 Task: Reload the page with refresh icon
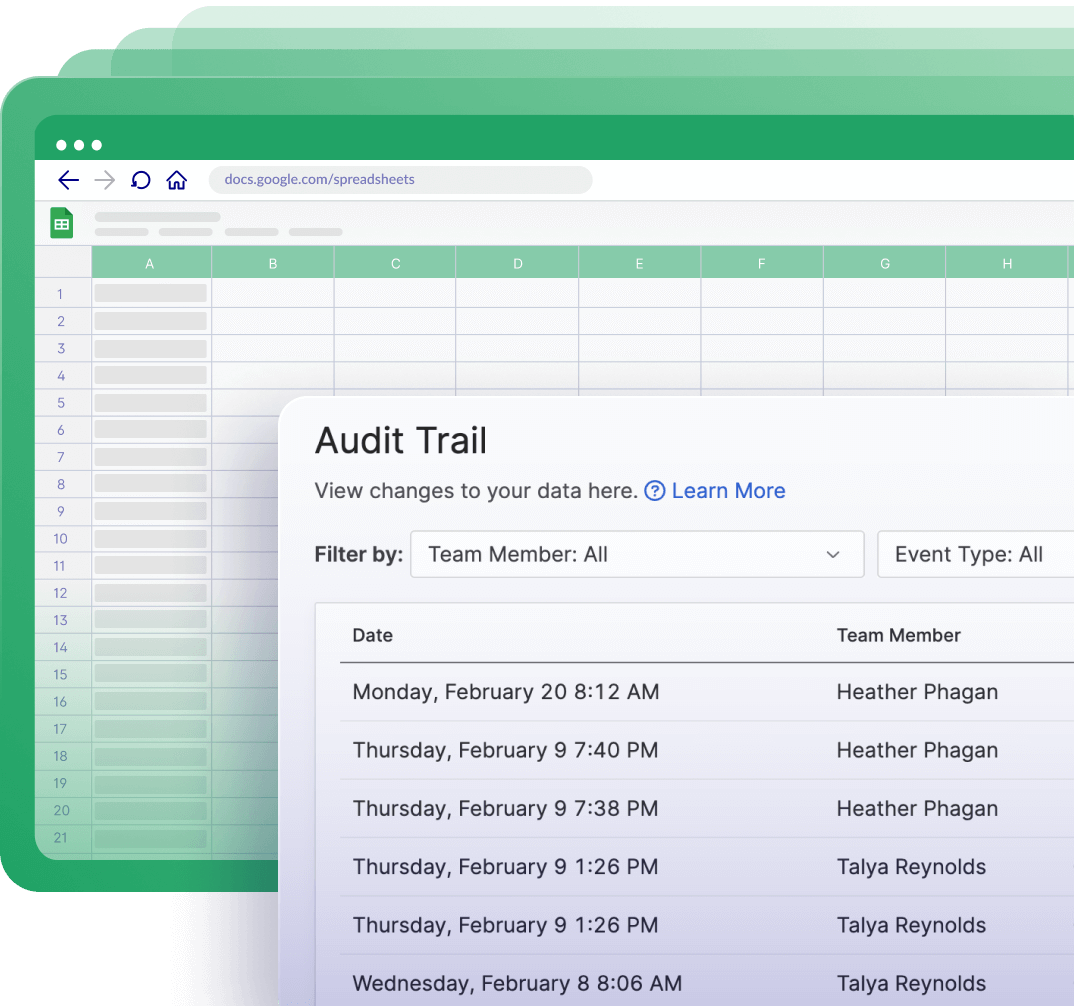[140, 180]
